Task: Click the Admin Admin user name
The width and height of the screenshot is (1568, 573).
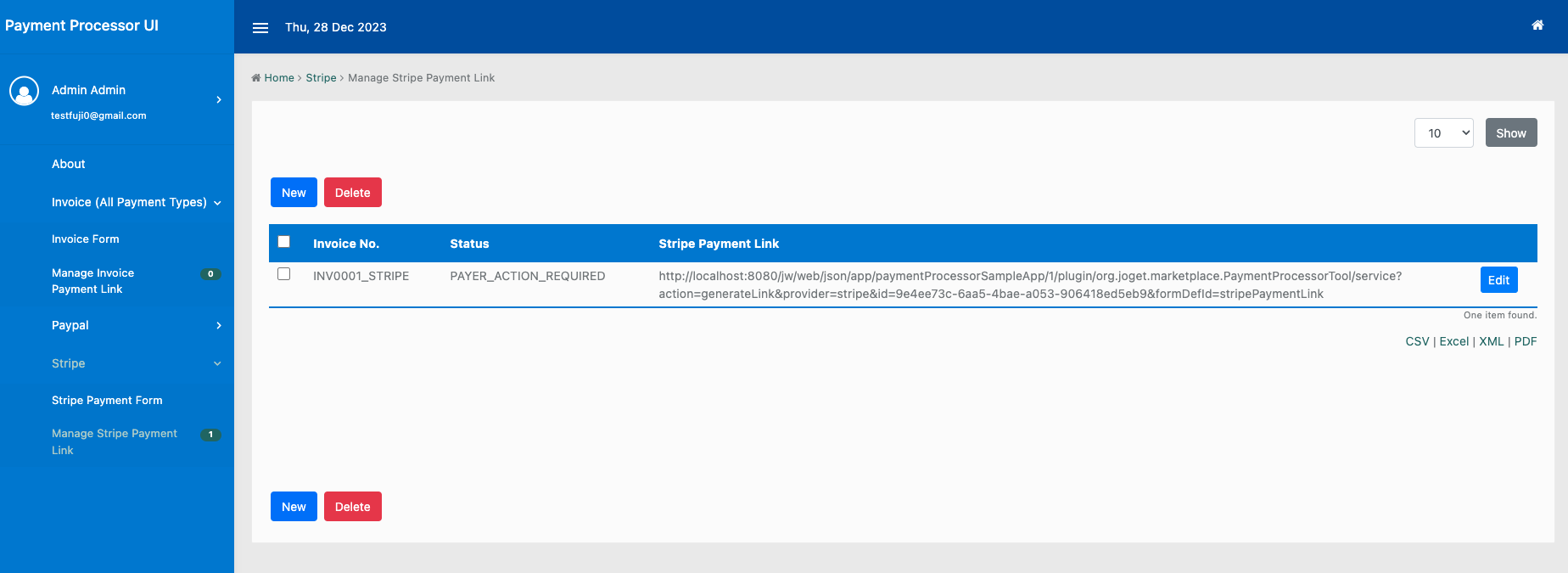Action: point(88,91)
